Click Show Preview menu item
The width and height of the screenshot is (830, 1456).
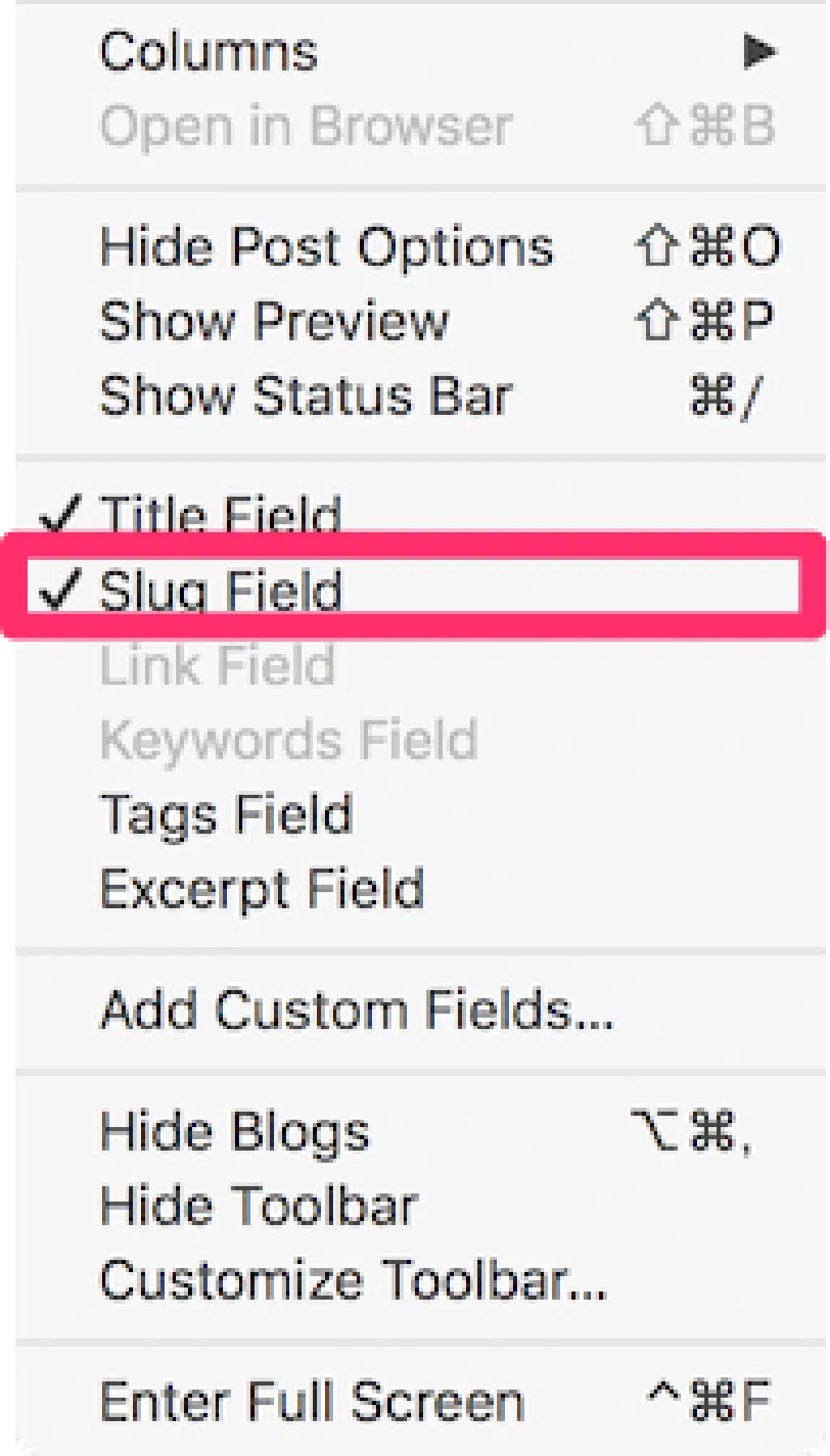[x=273, y=321]
